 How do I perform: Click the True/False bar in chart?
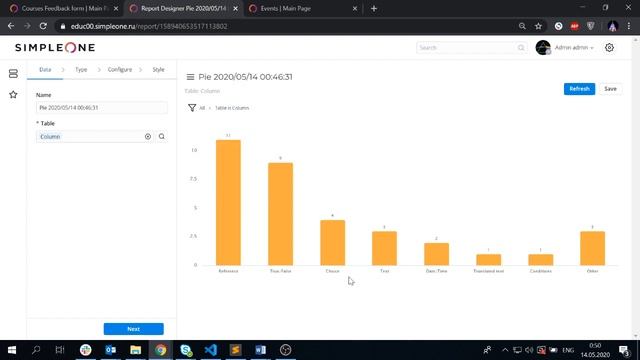pyautogui.click(x=280, y=214)
